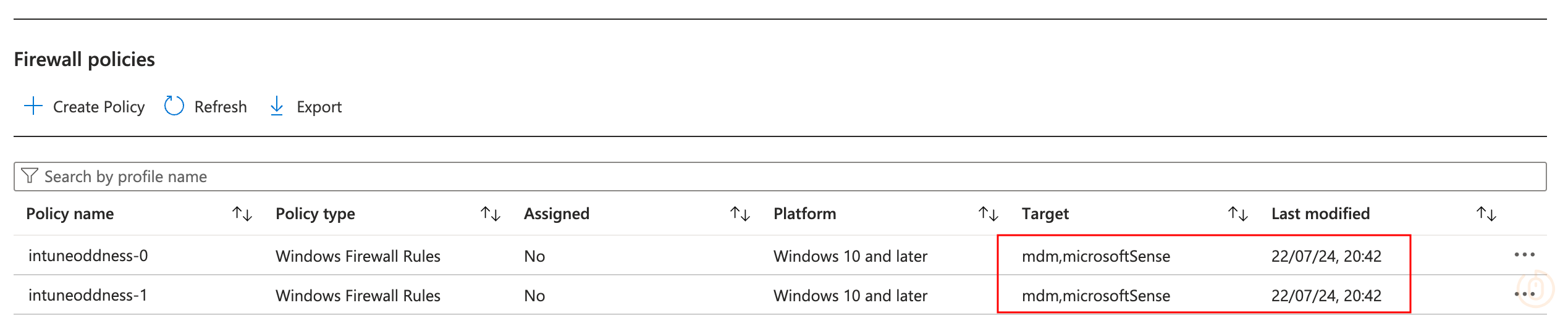
Task: Open more options for intuneoddness-0
Action: pyautogui.click(x=1524, y=255)
